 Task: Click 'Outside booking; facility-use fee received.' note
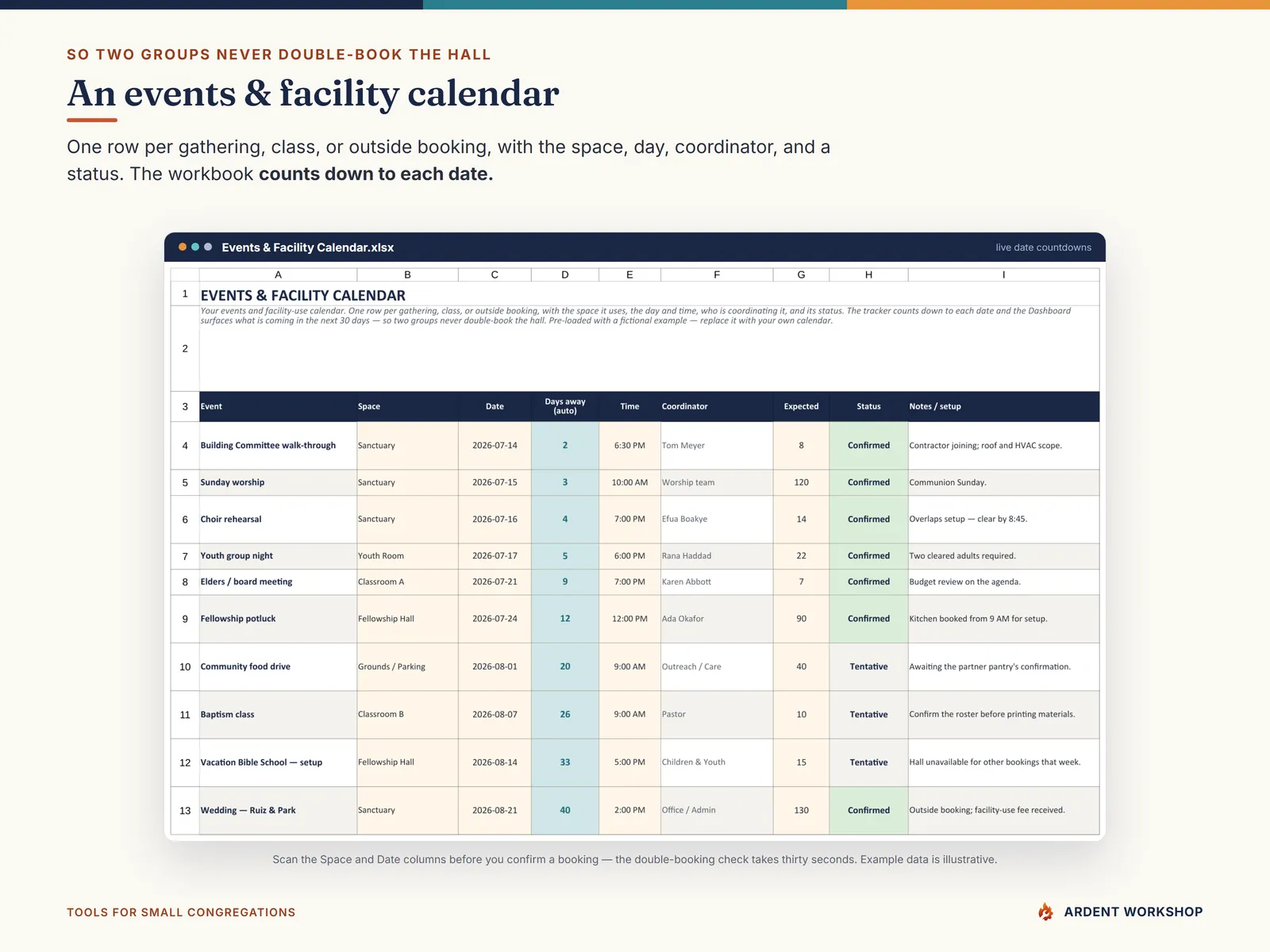tap(1003, 811)
